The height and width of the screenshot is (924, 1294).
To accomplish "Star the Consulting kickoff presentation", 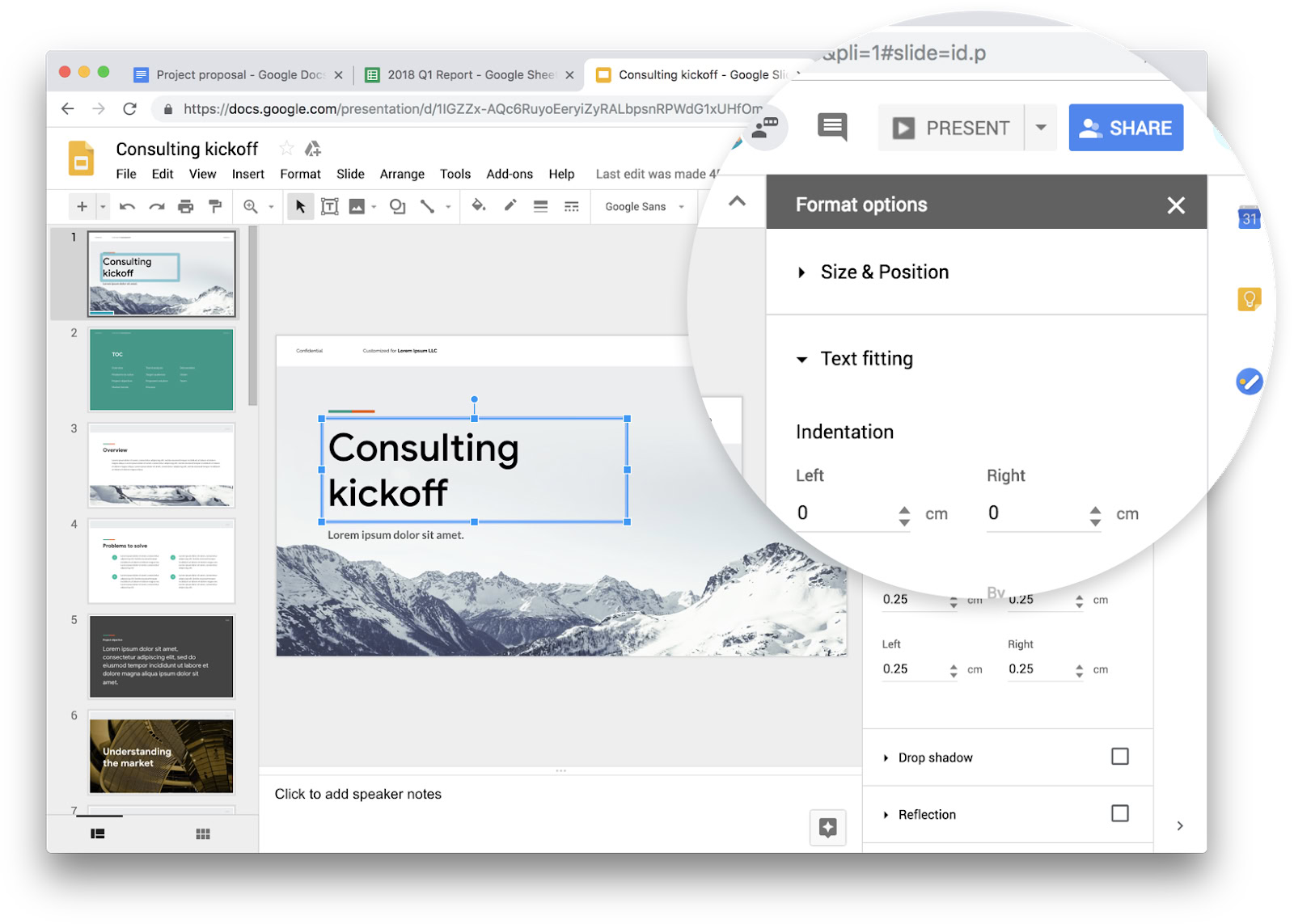I will [286, 148].
